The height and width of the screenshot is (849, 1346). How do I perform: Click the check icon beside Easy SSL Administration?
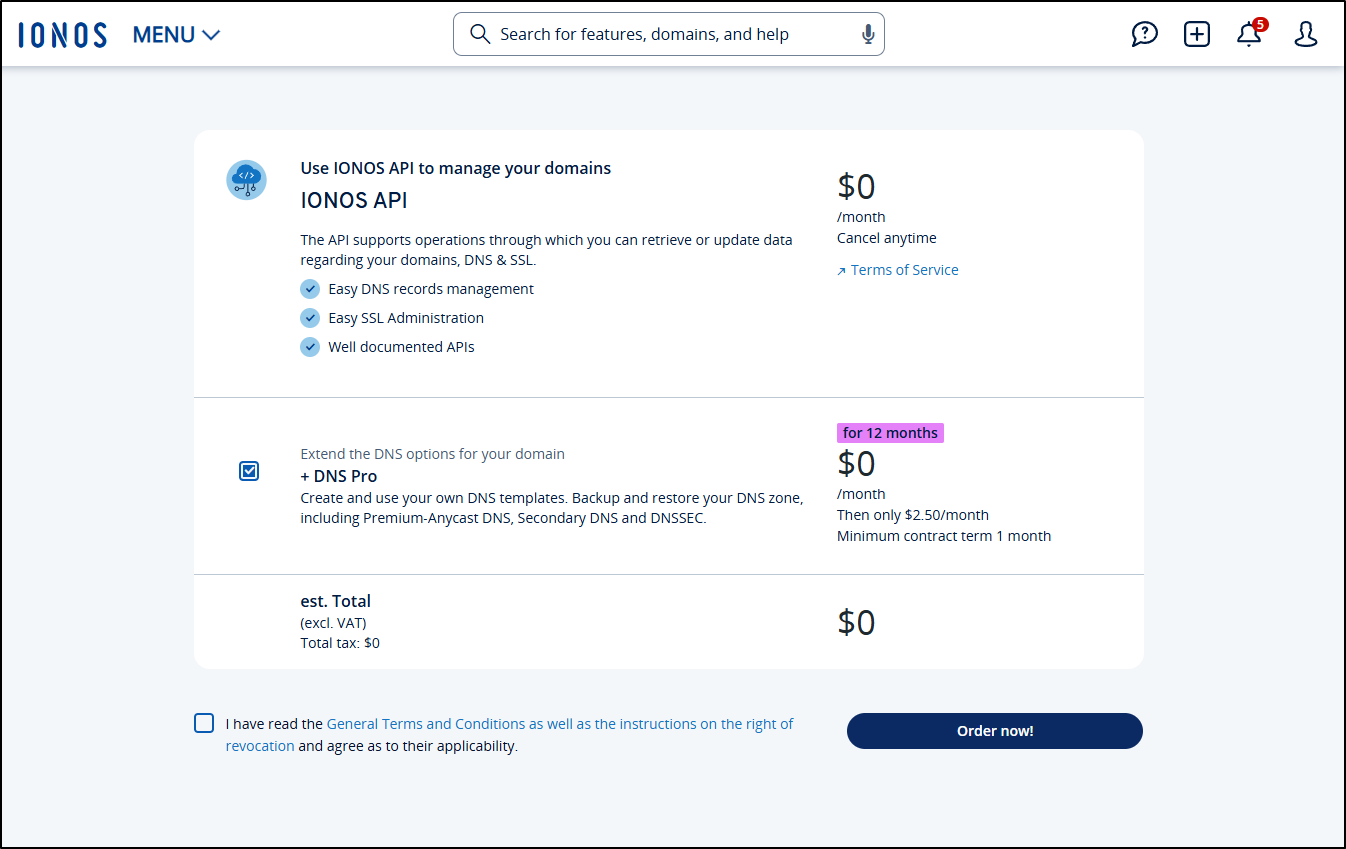(x=310, y=318)
